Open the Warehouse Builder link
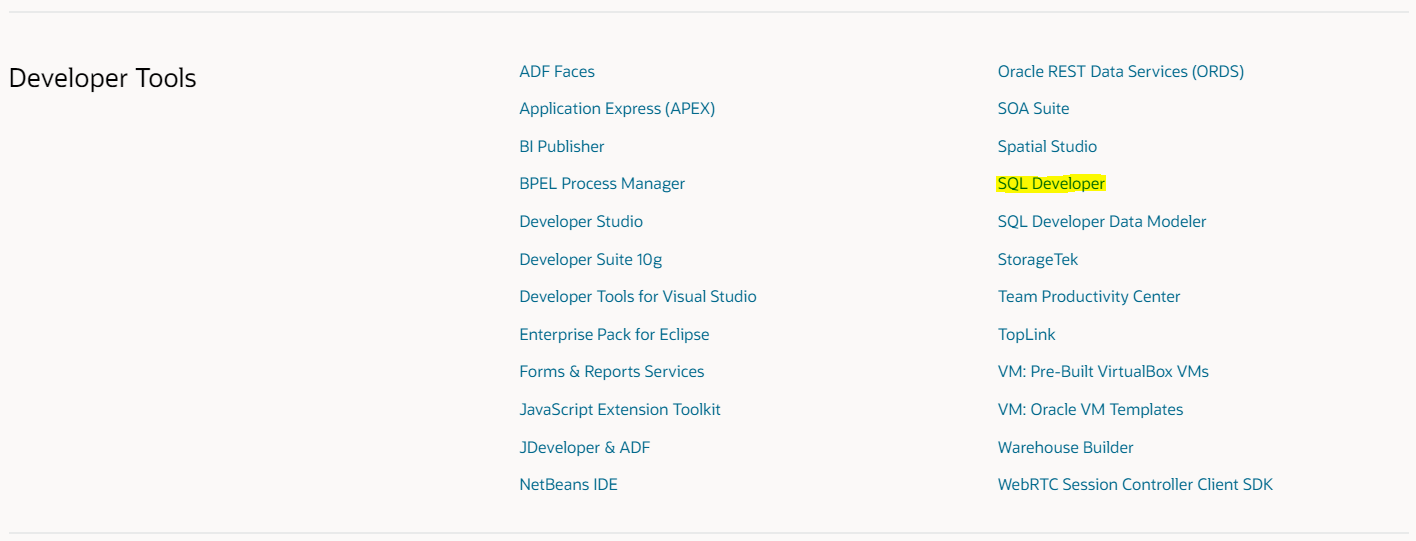 [x=1066, y=447]
